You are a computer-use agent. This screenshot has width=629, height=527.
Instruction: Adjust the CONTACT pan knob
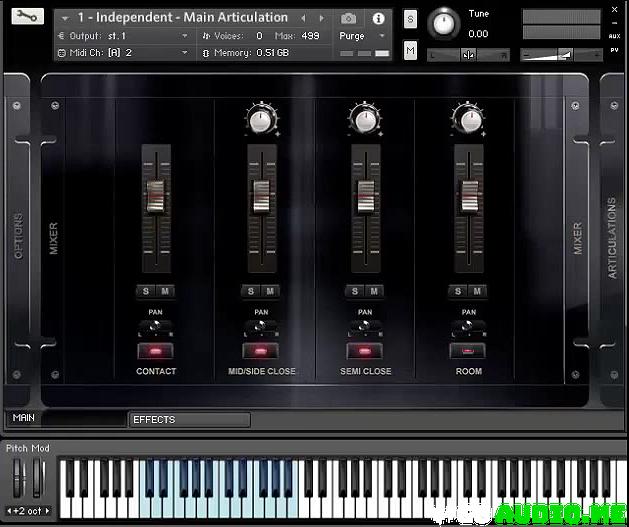coord(156,327)
